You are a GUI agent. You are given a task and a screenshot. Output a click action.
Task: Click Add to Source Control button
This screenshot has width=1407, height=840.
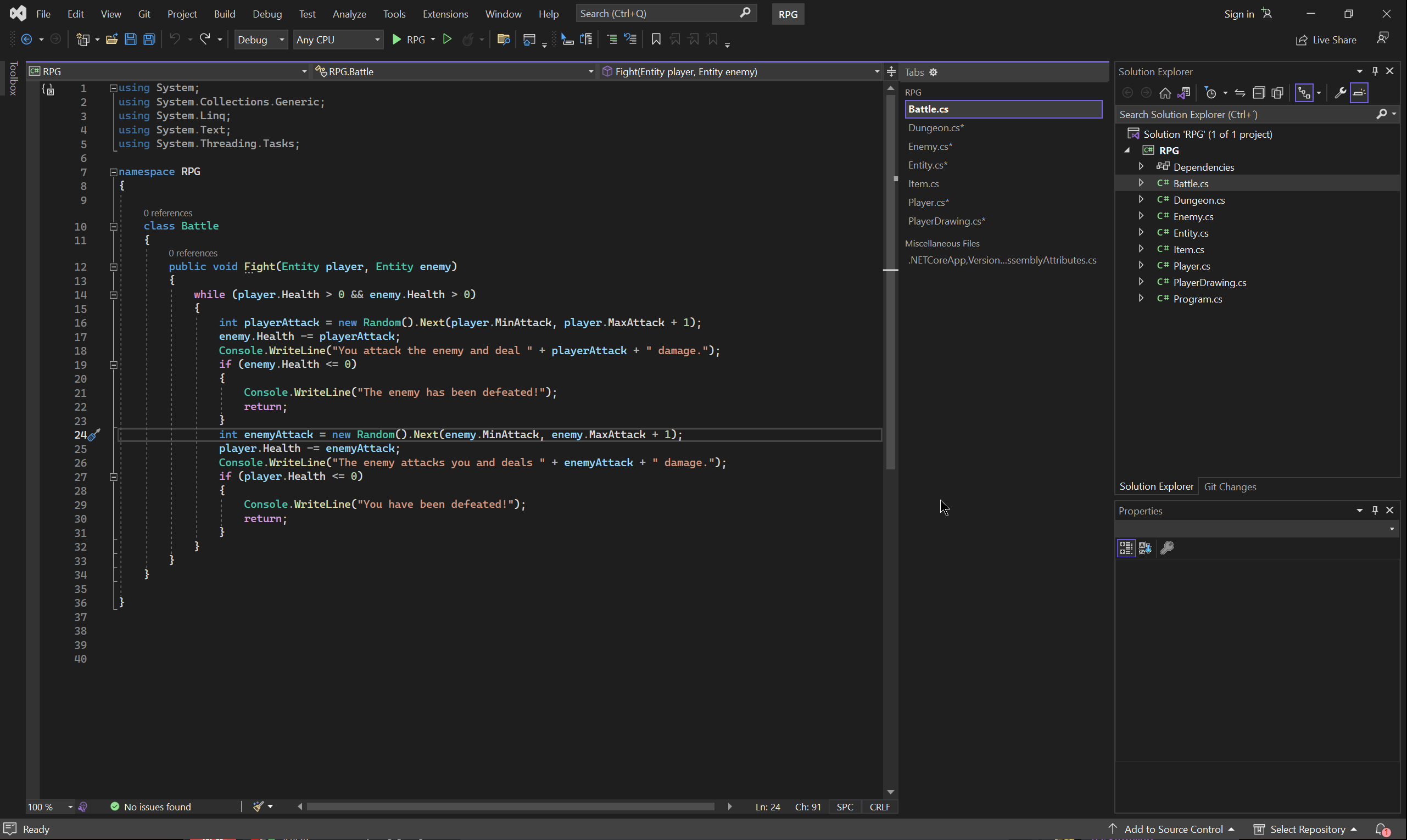click(x=1171, y=829)
